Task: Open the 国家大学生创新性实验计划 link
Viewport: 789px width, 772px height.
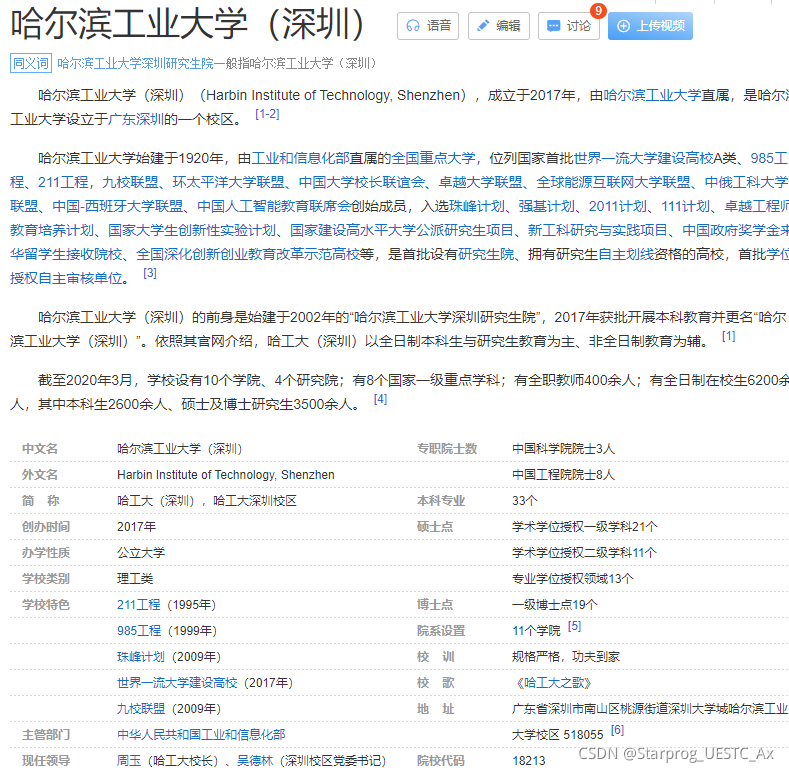Action: 192,230
